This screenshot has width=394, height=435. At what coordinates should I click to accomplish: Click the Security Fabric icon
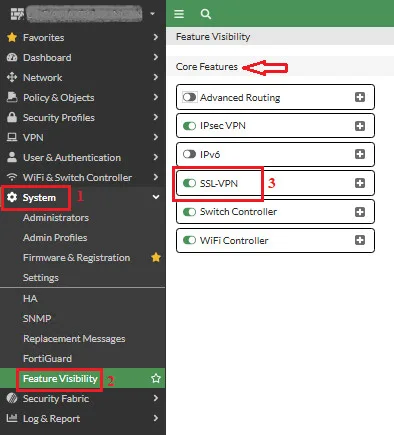coord(12,398)
